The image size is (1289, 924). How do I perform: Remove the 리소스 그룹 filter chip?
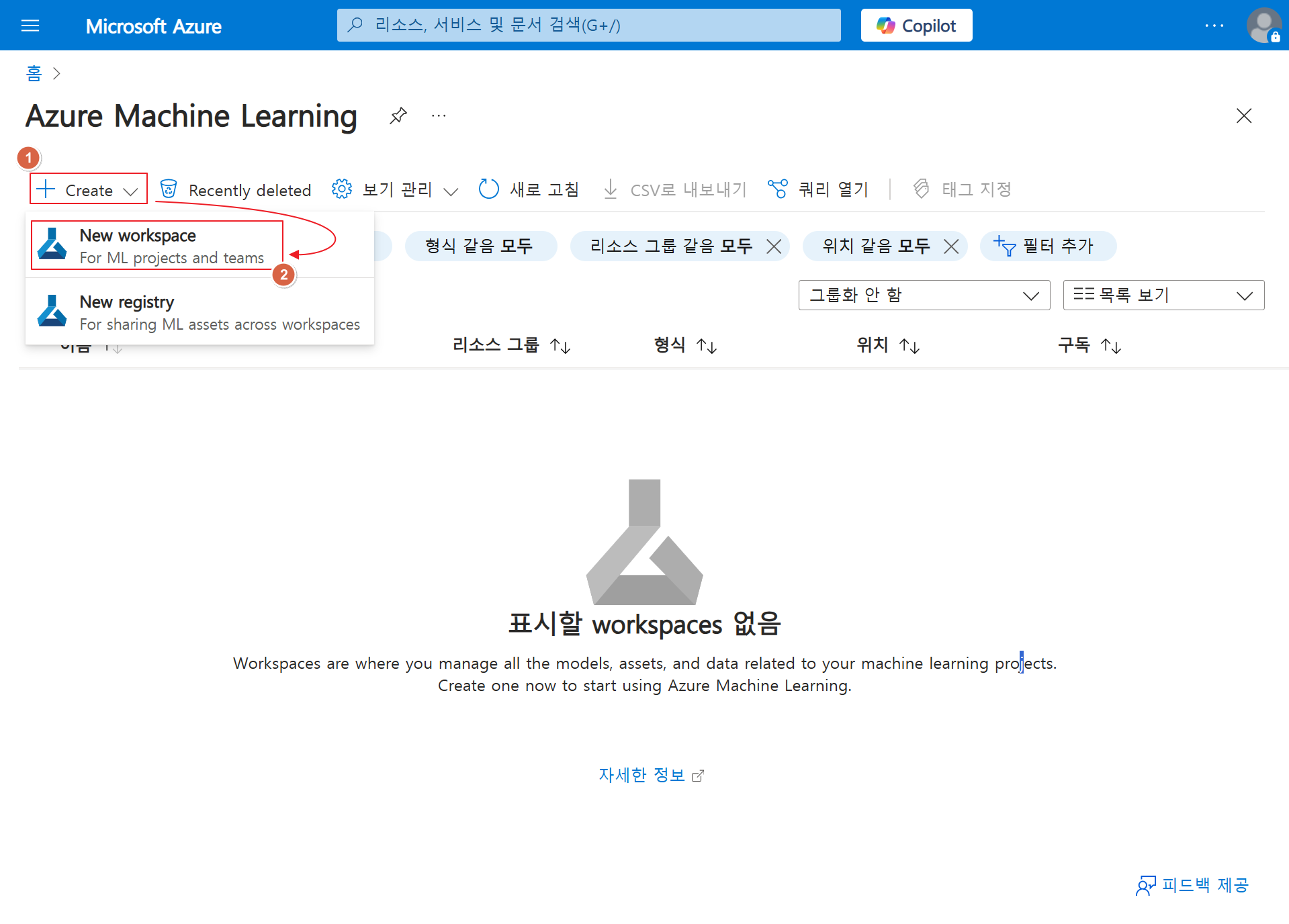[774, 246]
